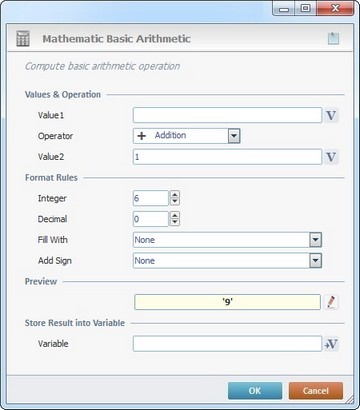This screenshot has height=410, width=360.
Task: Open the Operator Addition dropdown
Action: [x=234, y=136]
